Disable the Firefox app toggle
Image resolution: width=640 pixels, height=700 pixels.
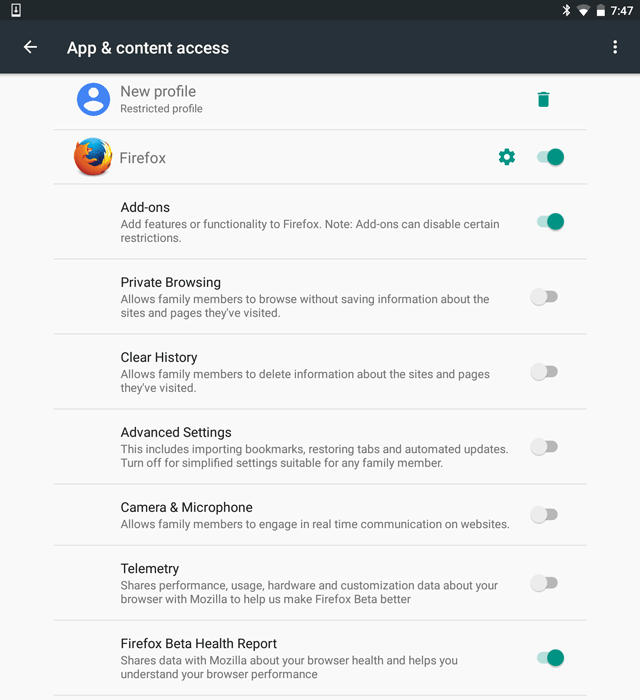[550, 157]
